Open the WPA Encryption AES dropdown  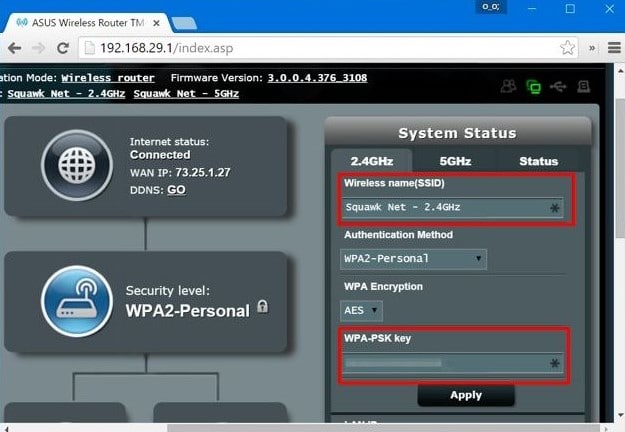361,310
